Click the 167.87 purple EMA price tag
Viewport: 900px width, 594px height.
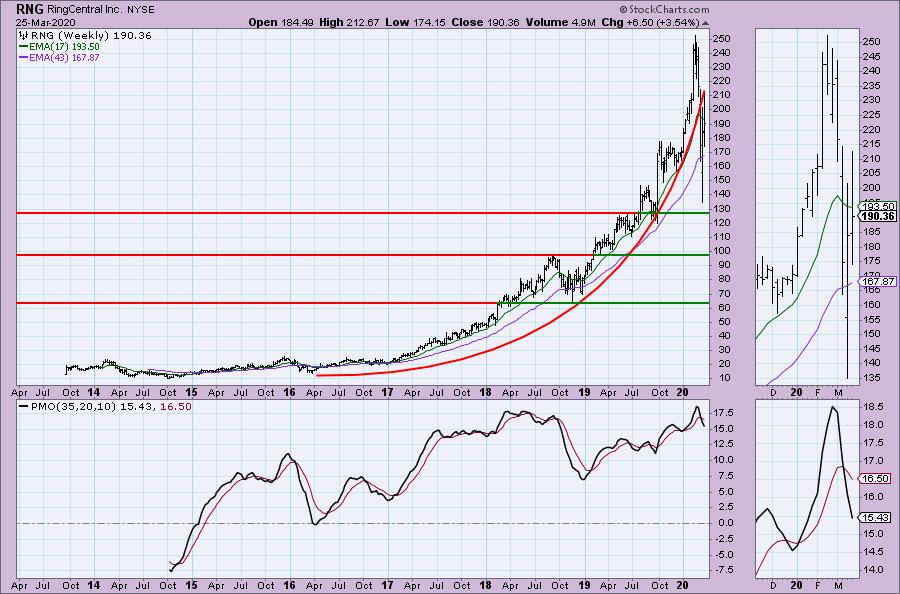point(878,282)
